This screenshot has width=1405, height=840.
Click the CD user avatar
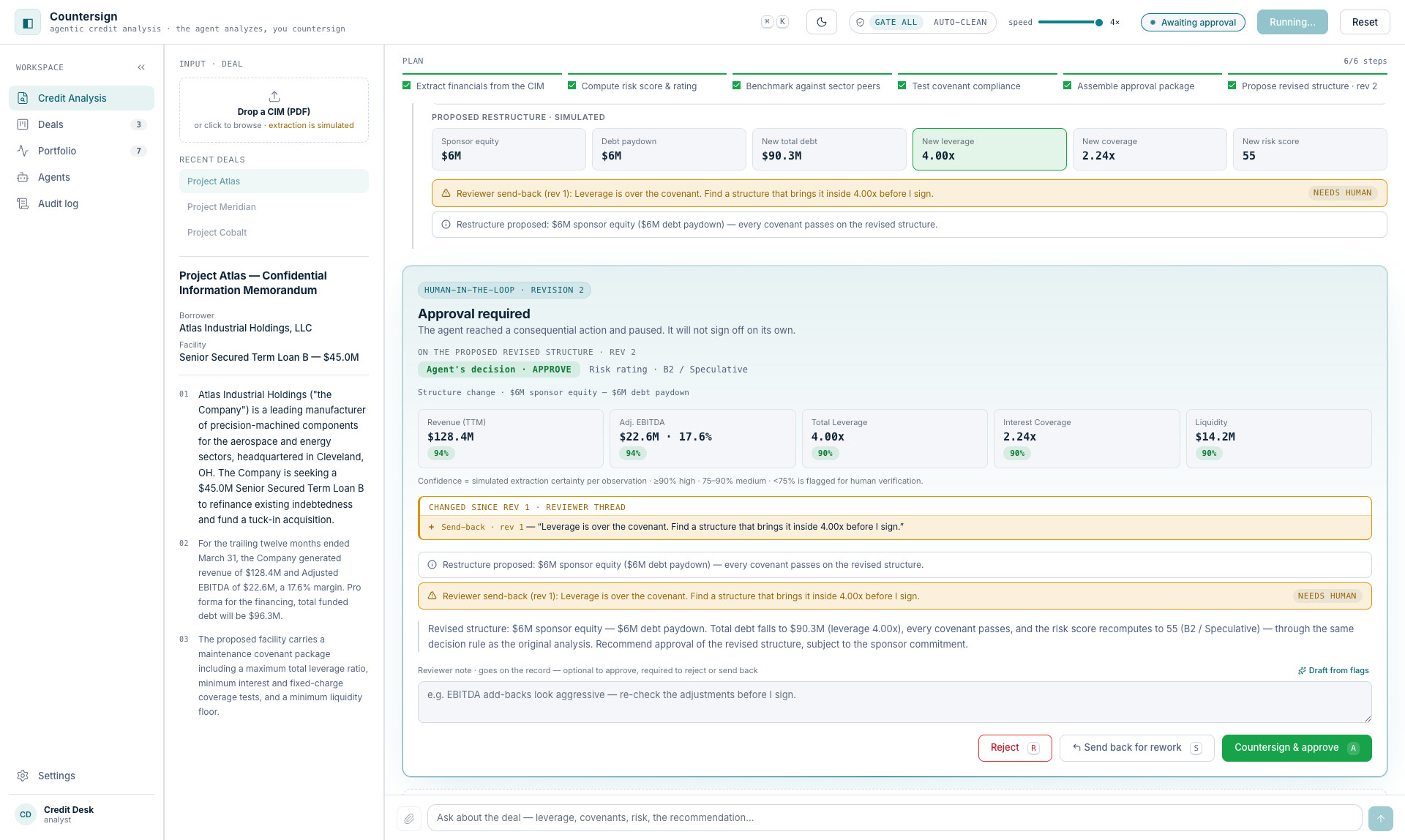(x=26, y=814)
